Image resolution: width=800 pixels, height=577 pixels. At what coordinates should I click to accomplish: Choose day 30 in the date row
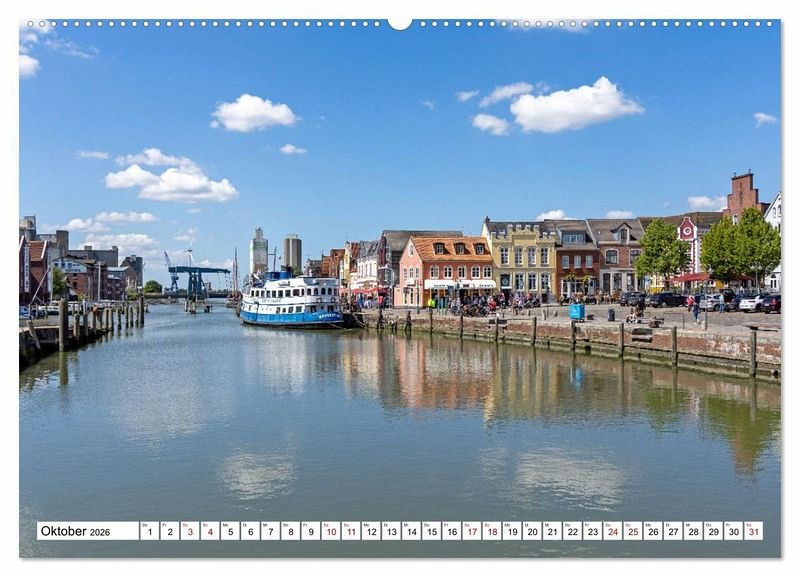click(734, 531)
